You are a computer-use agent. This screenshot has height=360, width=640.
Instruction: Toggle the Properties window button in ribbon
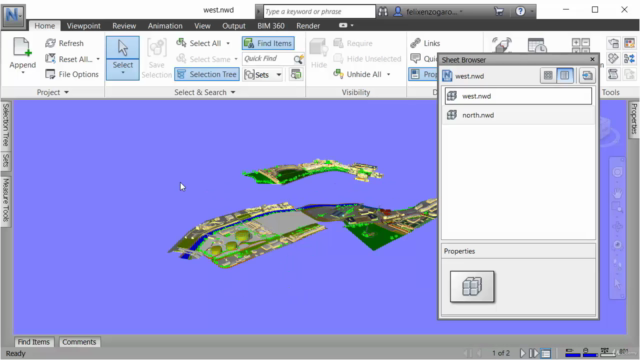click(x=423, y=74)
